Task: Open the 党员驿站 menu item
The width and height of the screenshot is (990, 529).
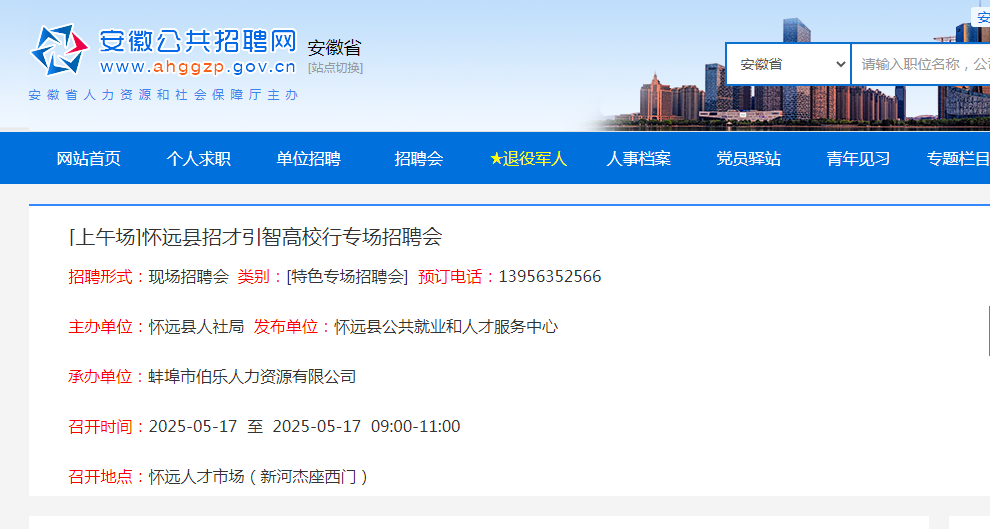Action: 748,158
